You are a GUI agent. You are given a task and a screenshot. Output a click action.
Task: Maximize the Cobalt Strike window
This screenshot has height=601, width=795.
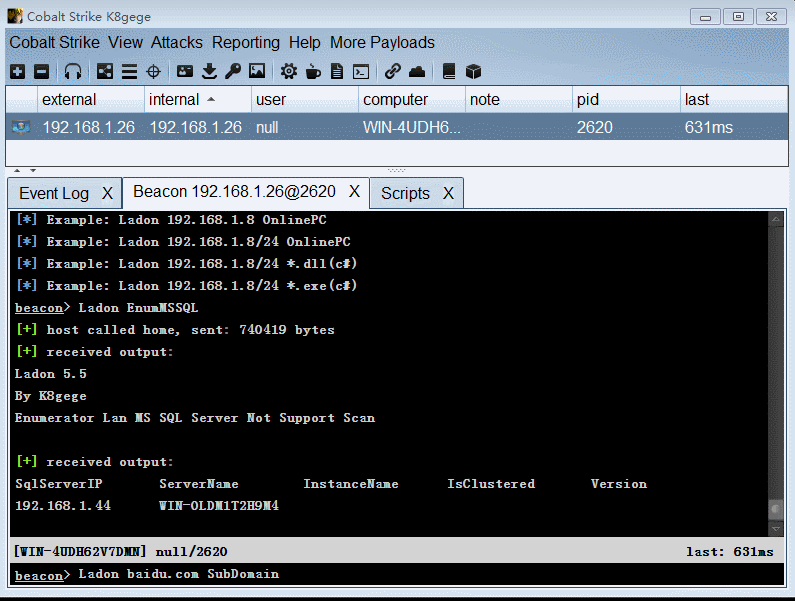tap(738, 17)
